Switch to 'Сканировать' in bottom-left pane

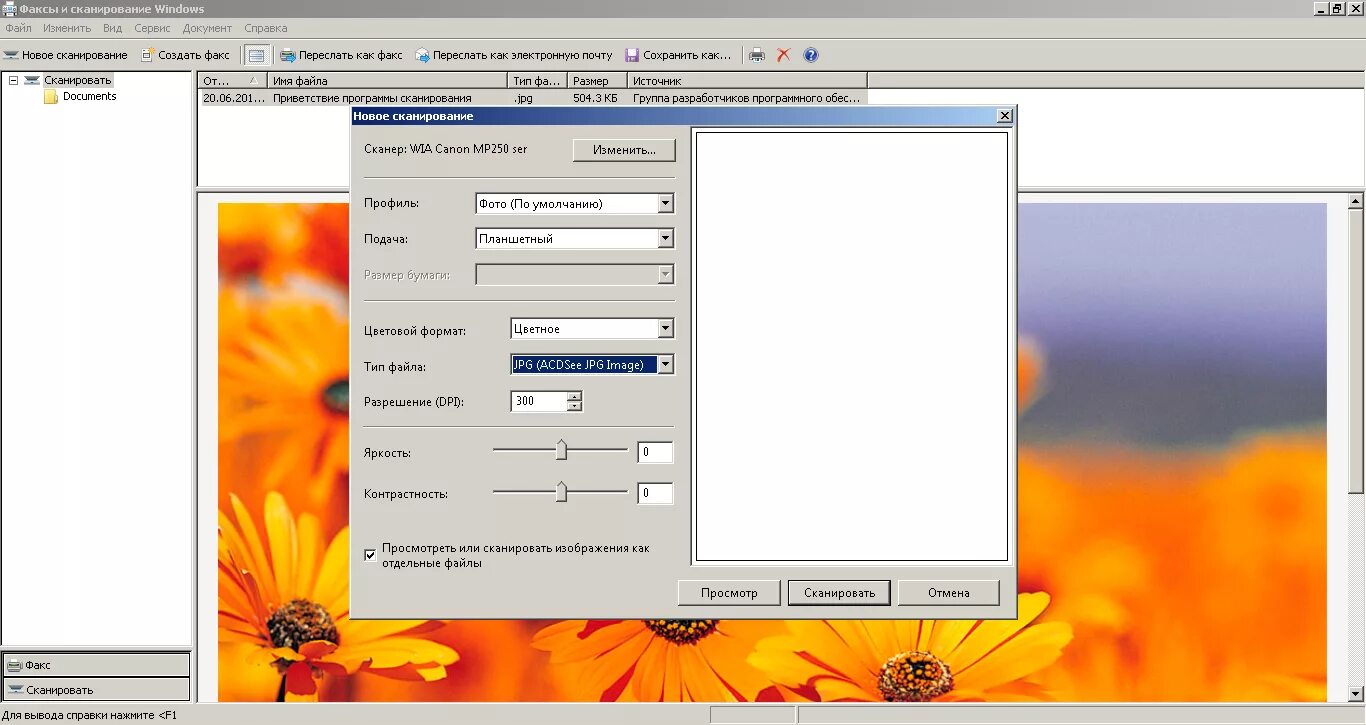(96, 690)
